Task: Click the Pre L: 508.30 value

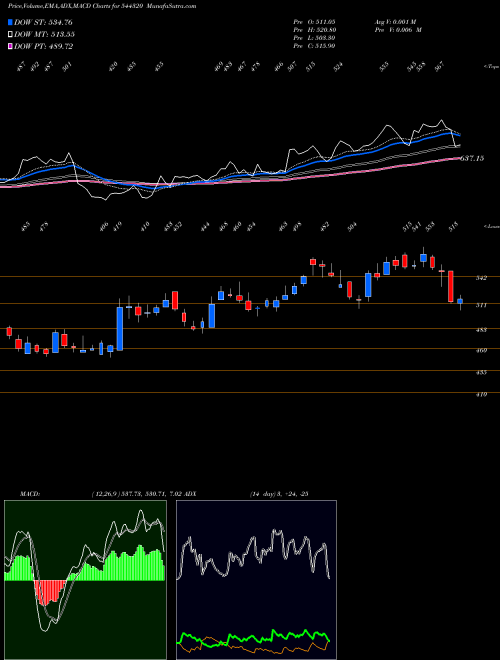Action: [x=314, y=38]
